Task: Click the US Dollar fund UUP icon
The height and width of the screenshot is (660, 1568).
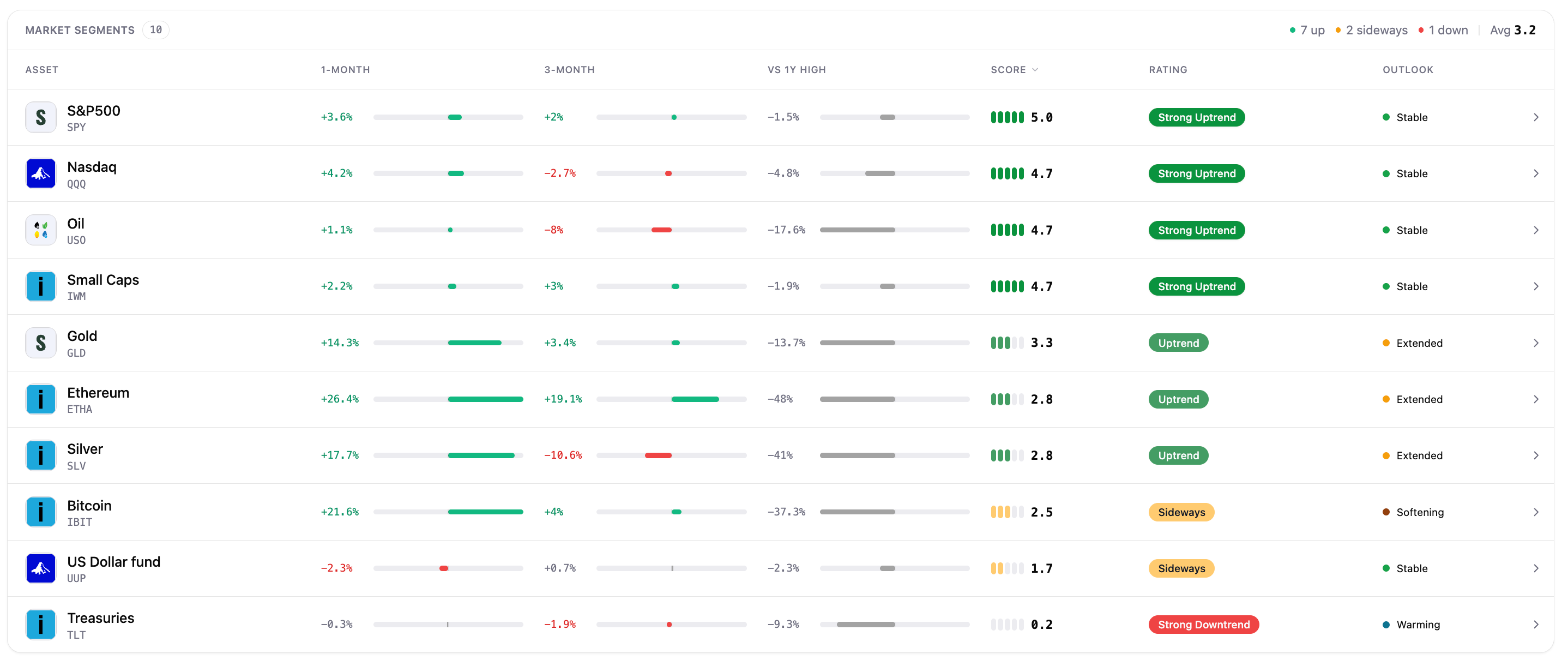Action: click(x=41, y=568)
